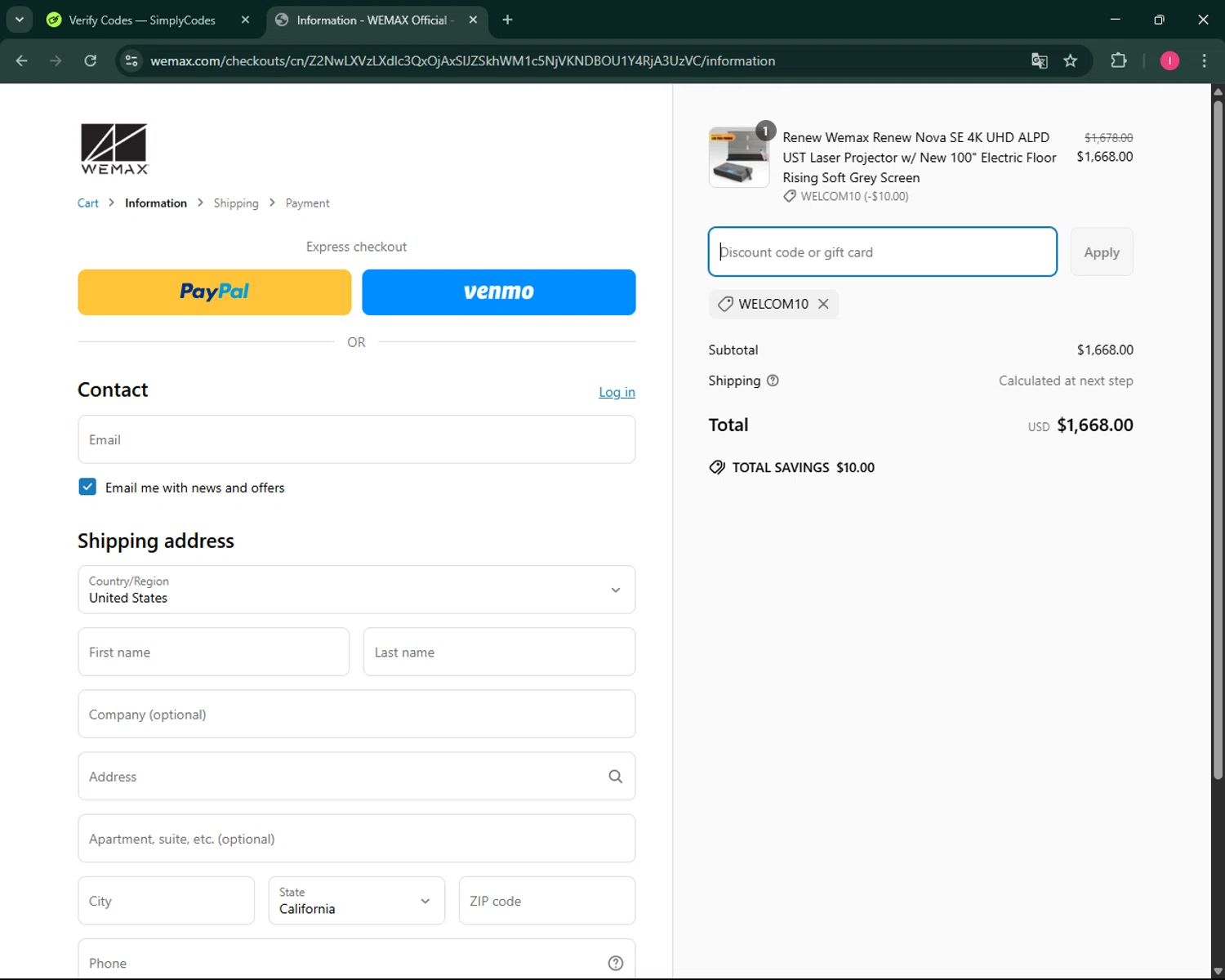This screenshot has width=1225, height=980.
Task: Focus the Address field
Action: (x=357, y=776)
